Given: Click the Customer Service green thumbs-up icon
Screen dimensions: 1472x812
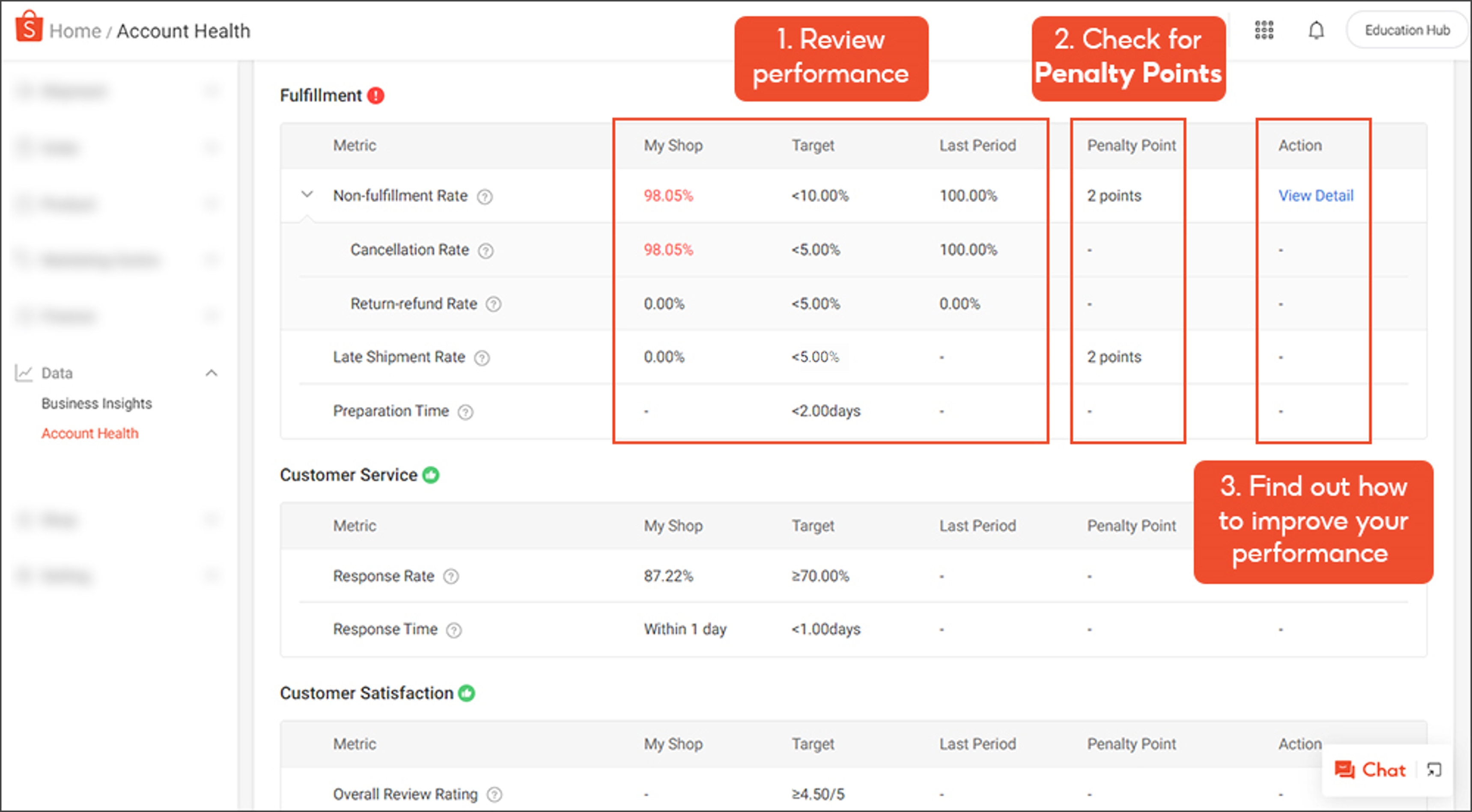Looking at the screenshot, I should click(x=431, y=475).
